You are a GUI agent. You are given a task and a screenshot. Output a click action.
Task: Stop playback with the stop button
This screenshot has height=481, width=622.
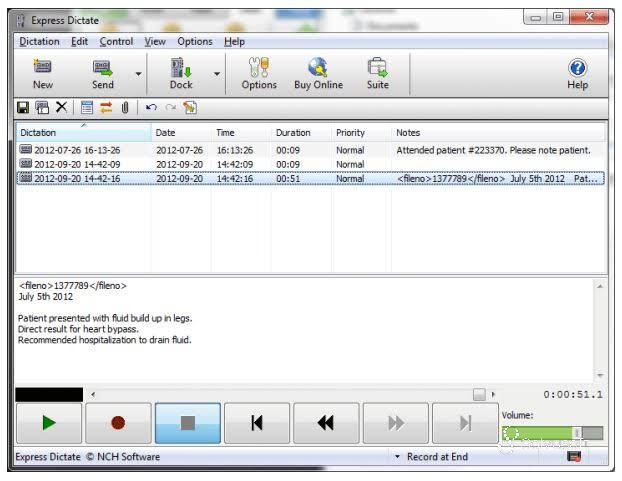click(x=188, y=423)
